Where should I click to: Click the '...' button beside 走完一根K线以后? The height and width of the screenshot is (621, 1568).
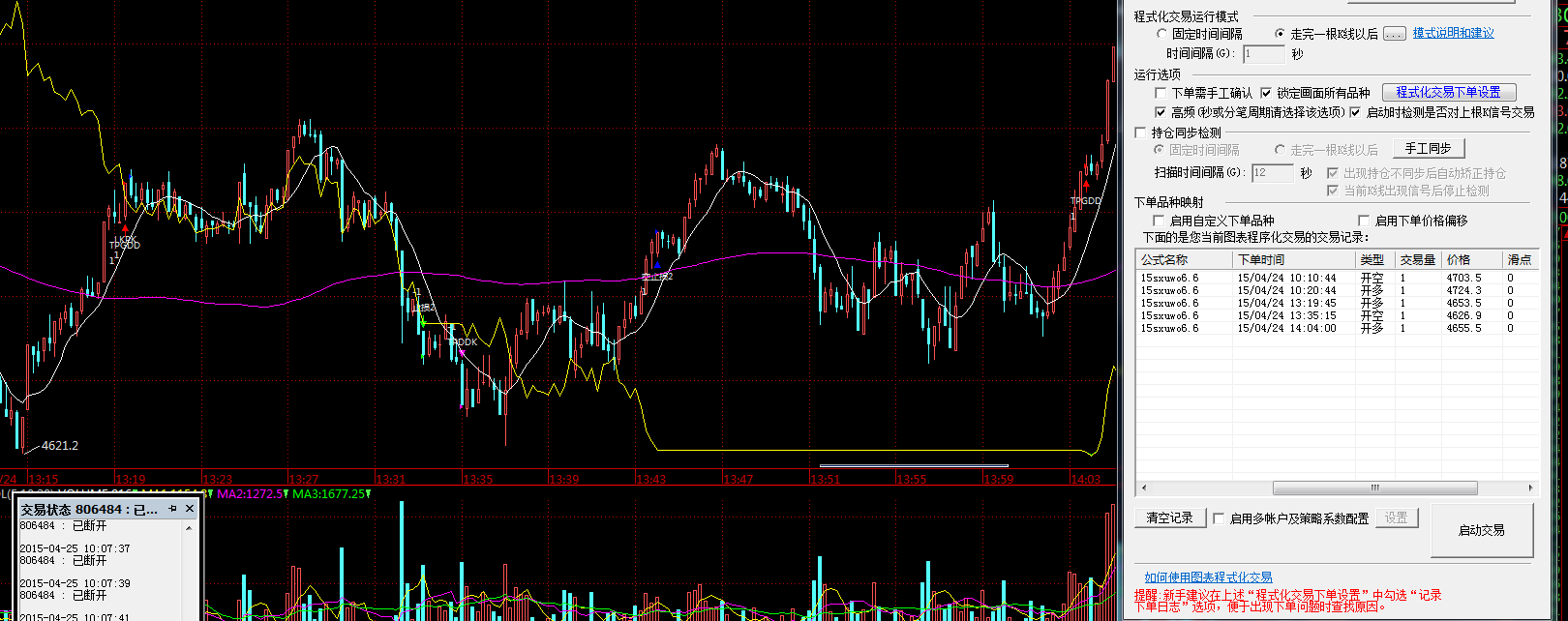pyautogui.click(x=1394, y=34)
